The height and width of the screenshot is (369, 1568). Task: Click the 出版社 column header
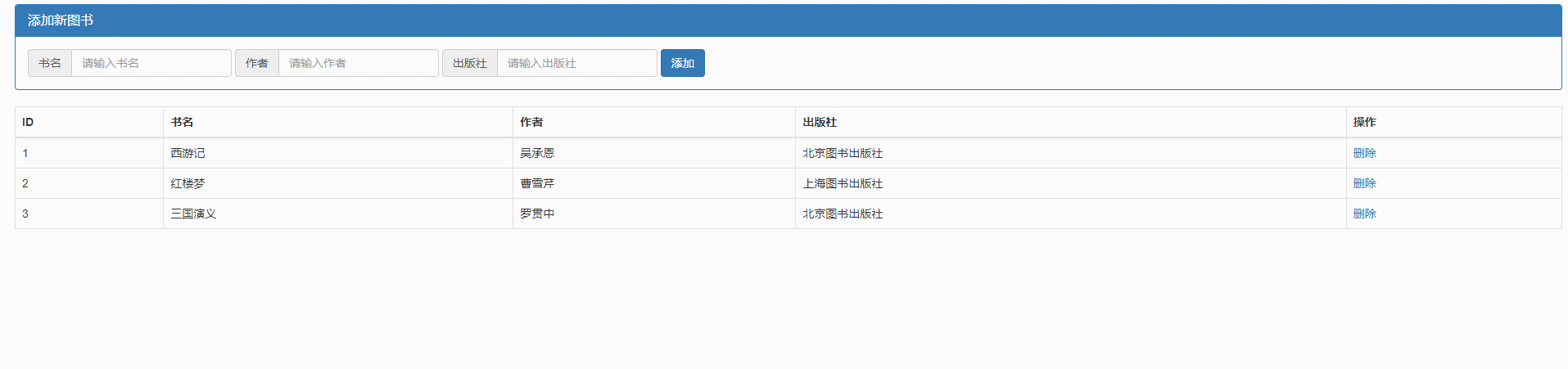tap(1071, 122)
